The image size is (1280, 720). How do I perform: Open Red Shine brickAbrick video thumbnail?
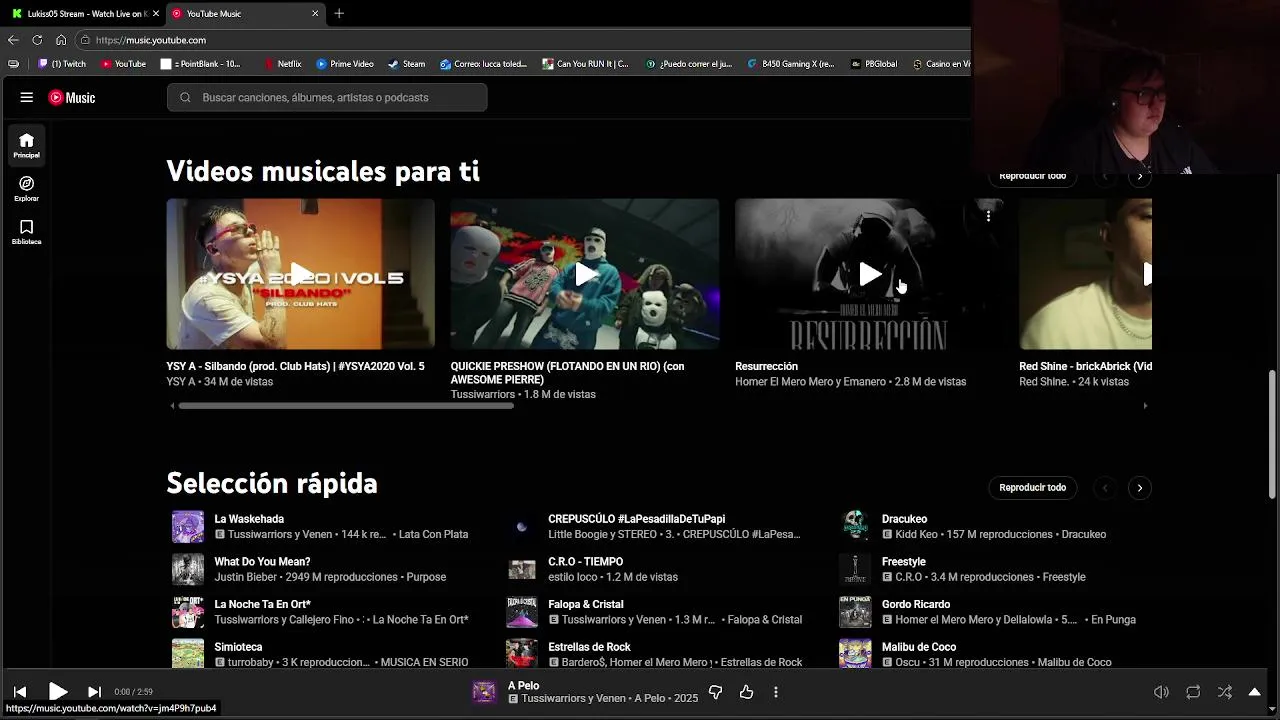point(1085,274)
